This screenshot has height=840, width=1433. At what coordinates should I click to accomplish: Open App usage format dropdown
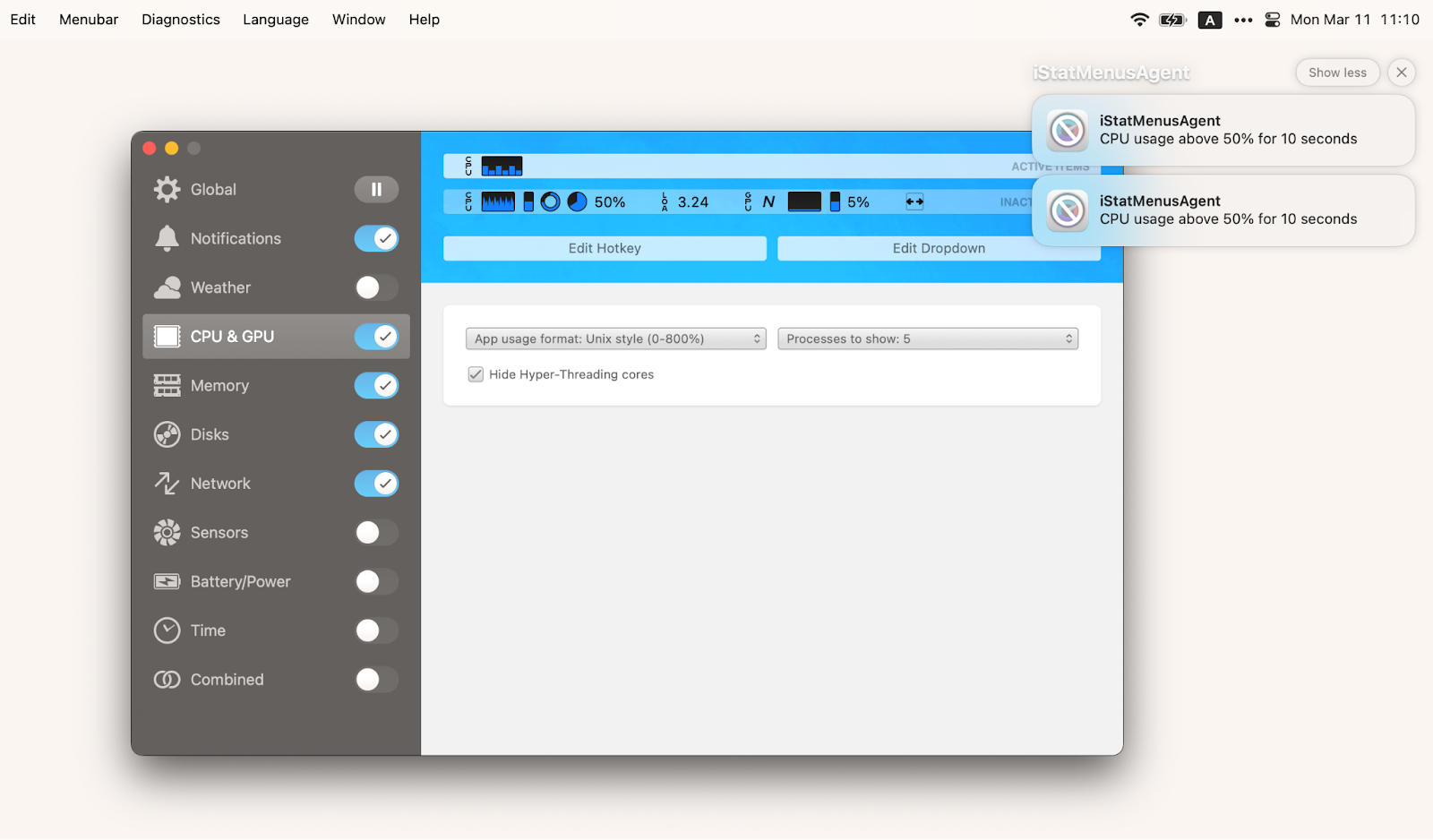click(x=615, y=339)
